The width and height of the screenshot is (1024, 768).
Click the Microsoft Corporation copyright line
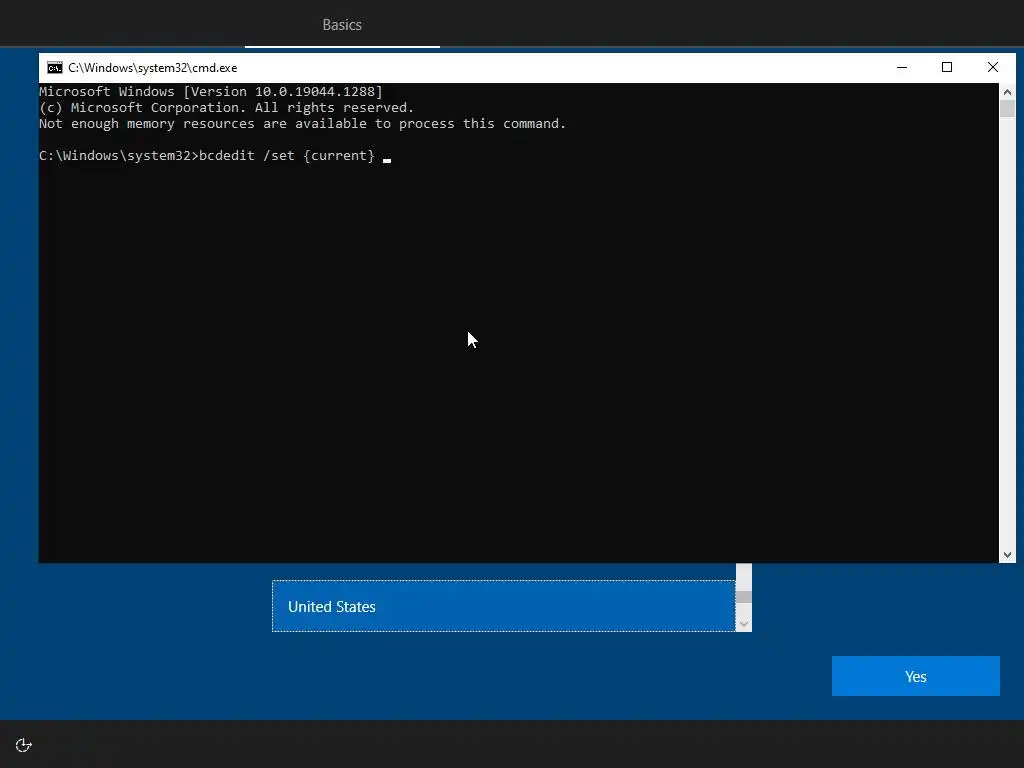227,108
